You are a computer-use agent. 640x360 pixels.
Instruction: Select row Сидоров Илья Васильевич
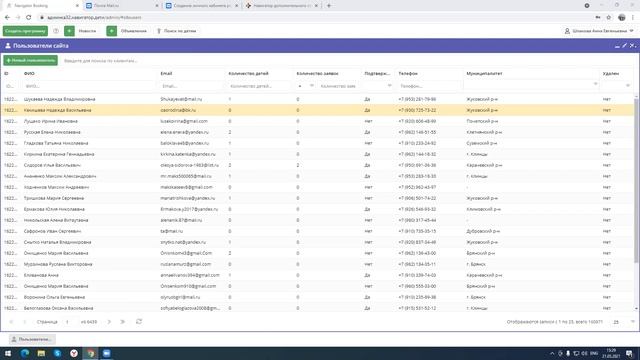(318, 165)
